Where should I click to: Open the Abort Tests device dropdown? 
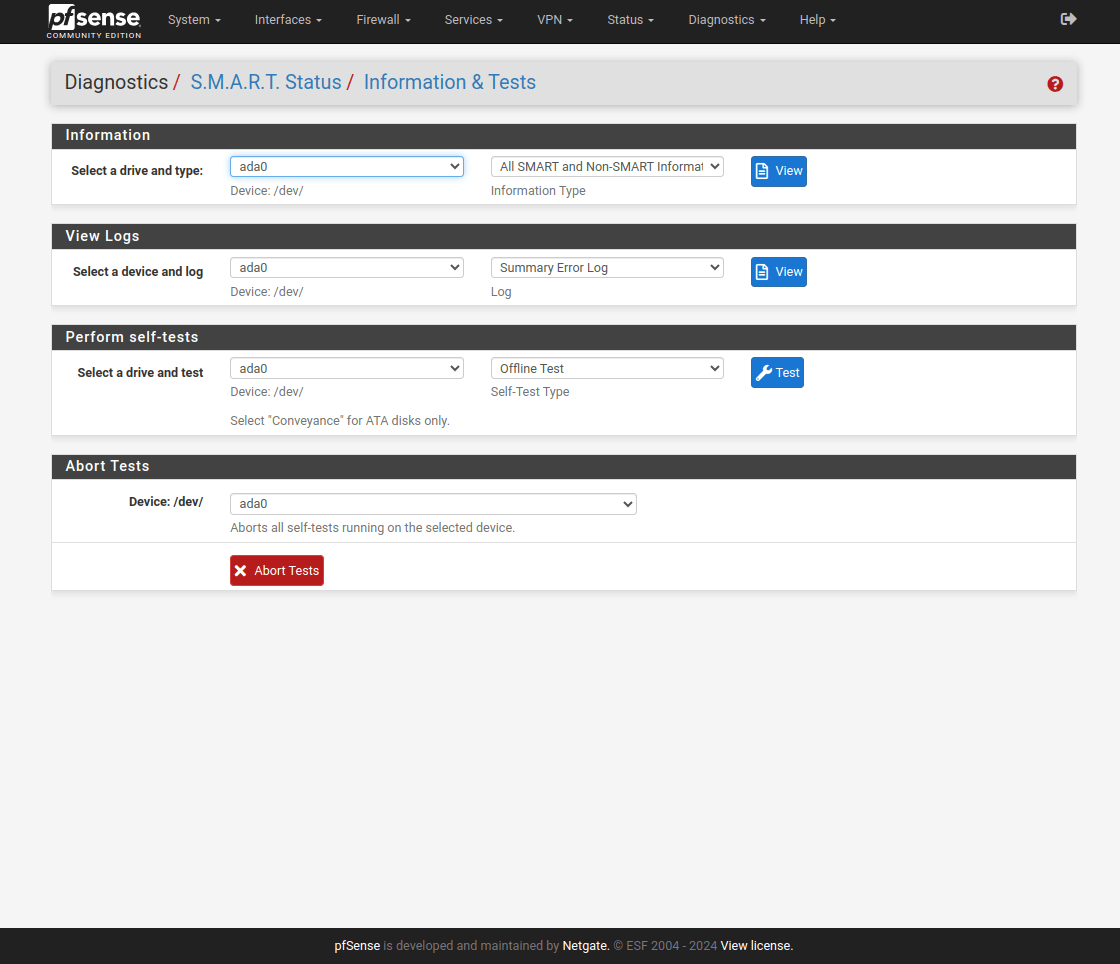[x=433, y=504]
